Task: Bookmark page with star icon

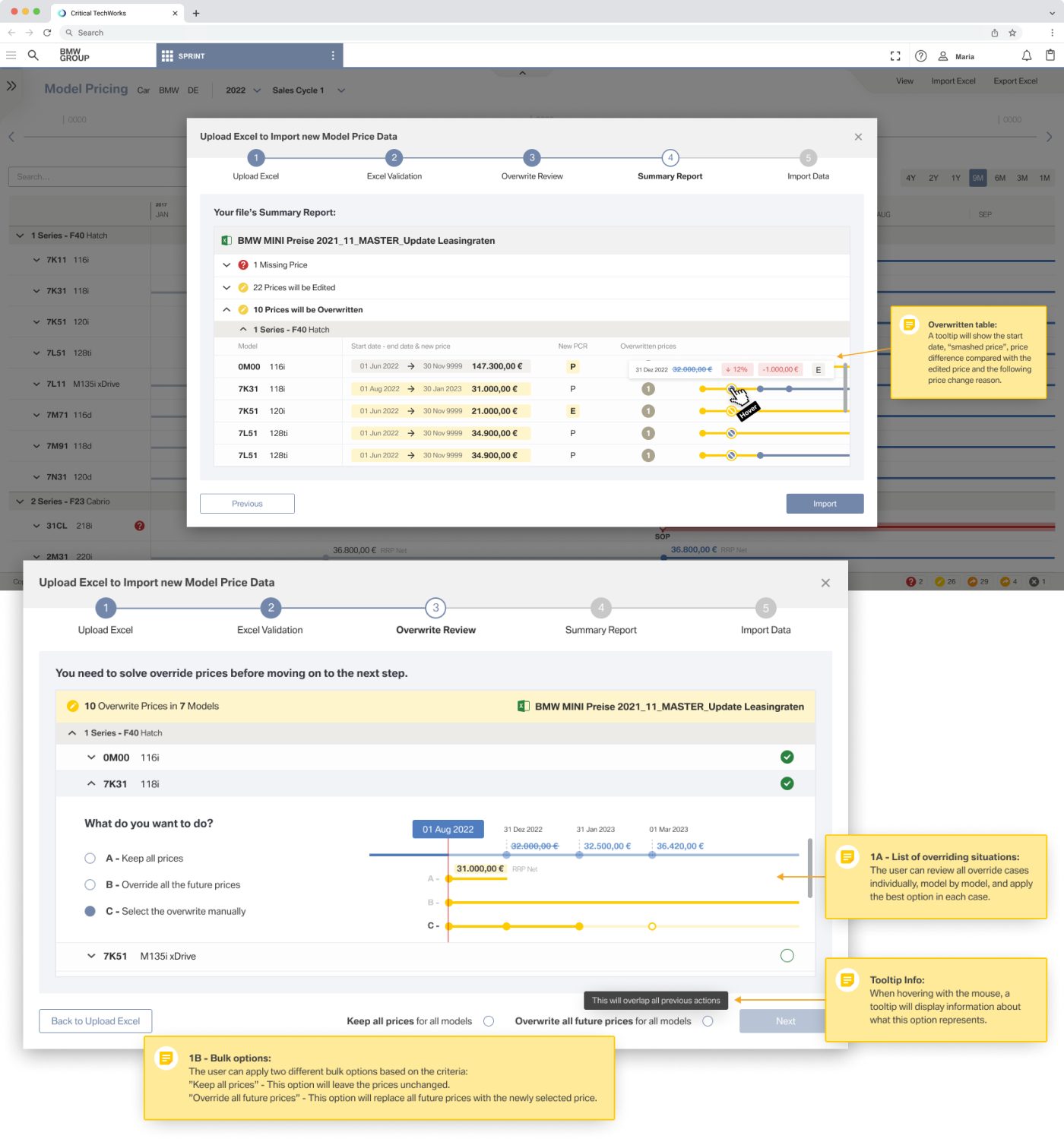Action: 1012,33
